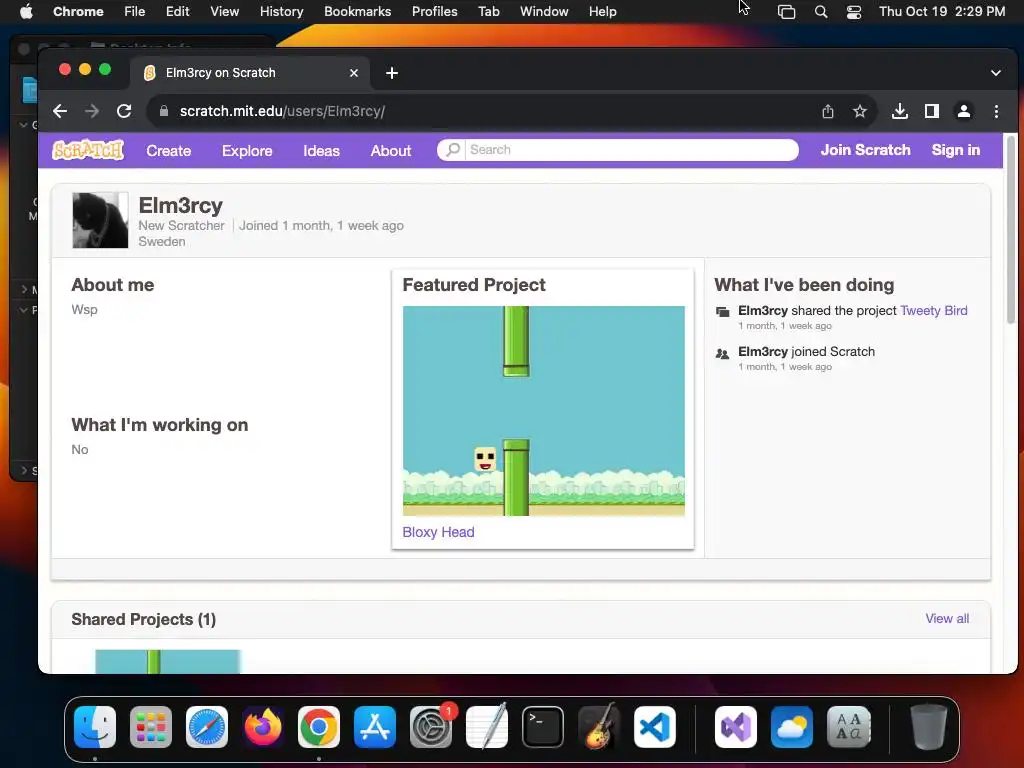Open Weather app from the Dock
The height and width of the screenshot is (768, 1024).
click(x=792, y=727)
